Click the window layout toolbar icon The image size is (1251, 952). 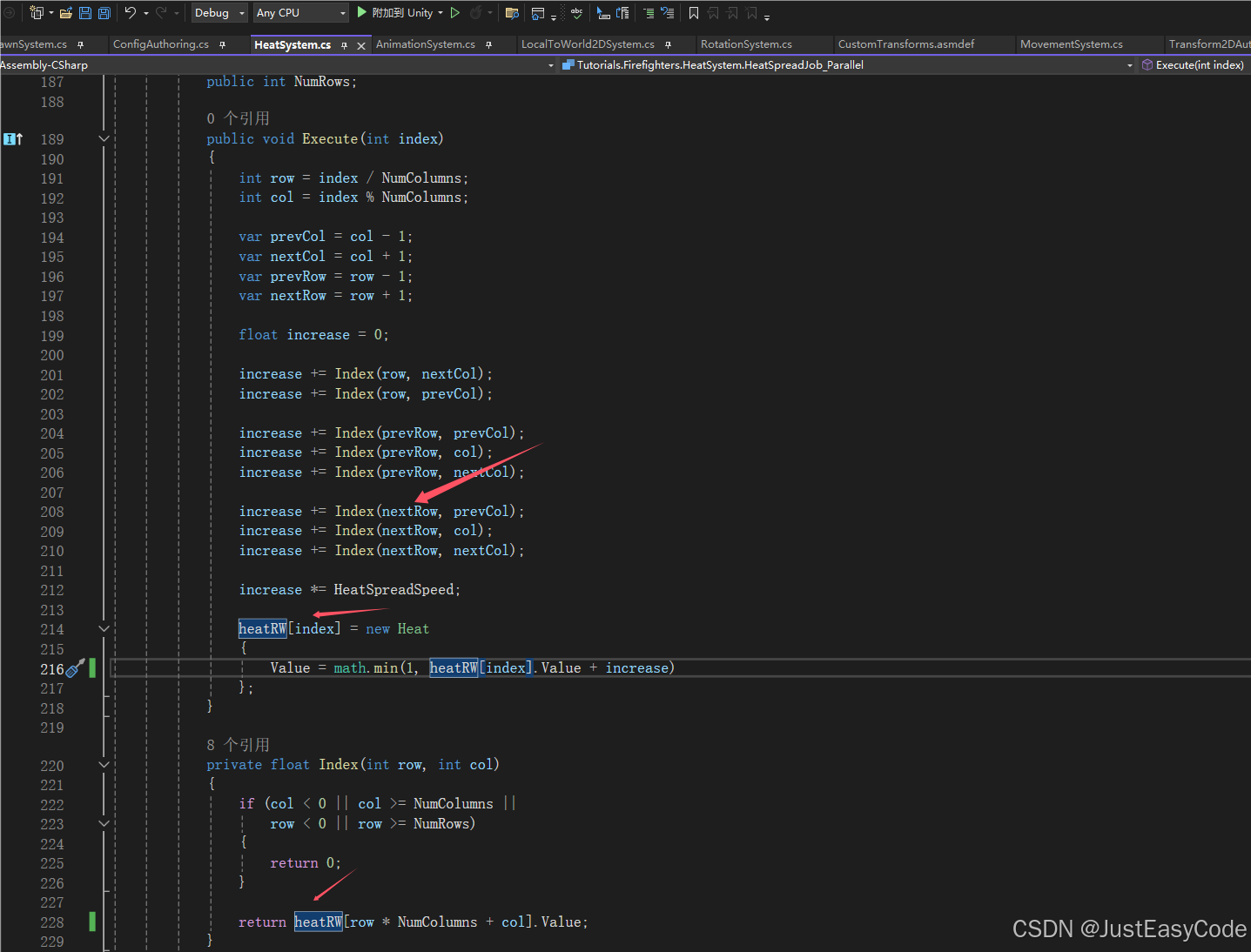538,12
